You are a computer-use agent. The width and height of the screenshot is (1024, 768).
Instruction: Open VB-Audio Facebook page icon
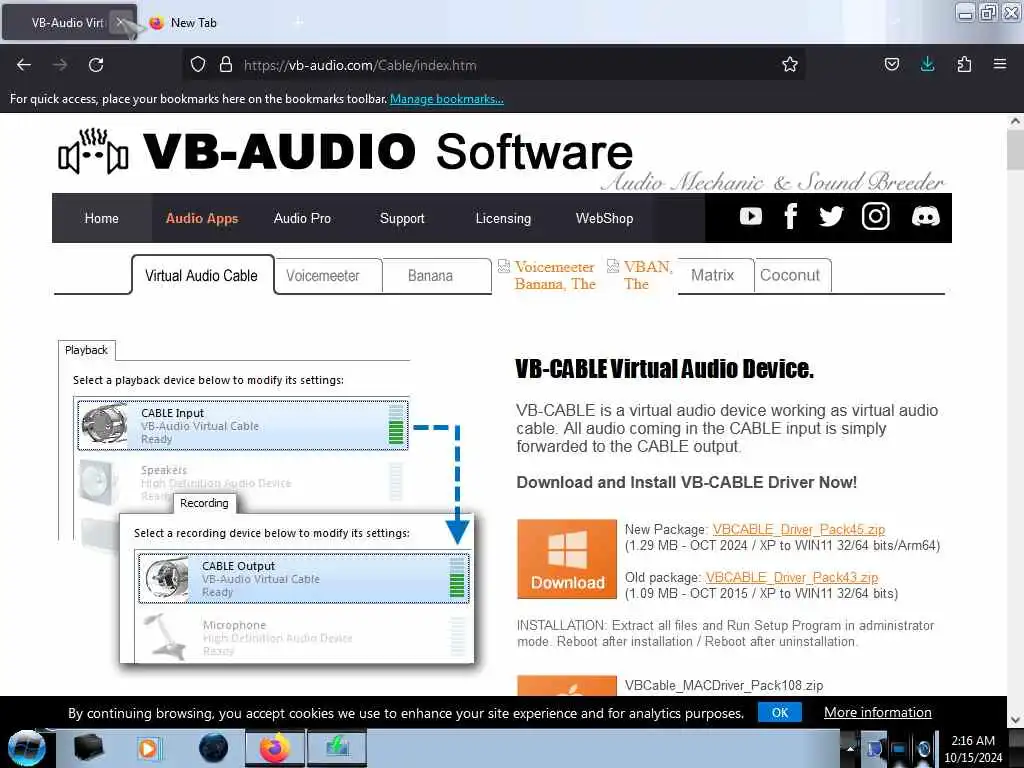click(x=790, y=216)
